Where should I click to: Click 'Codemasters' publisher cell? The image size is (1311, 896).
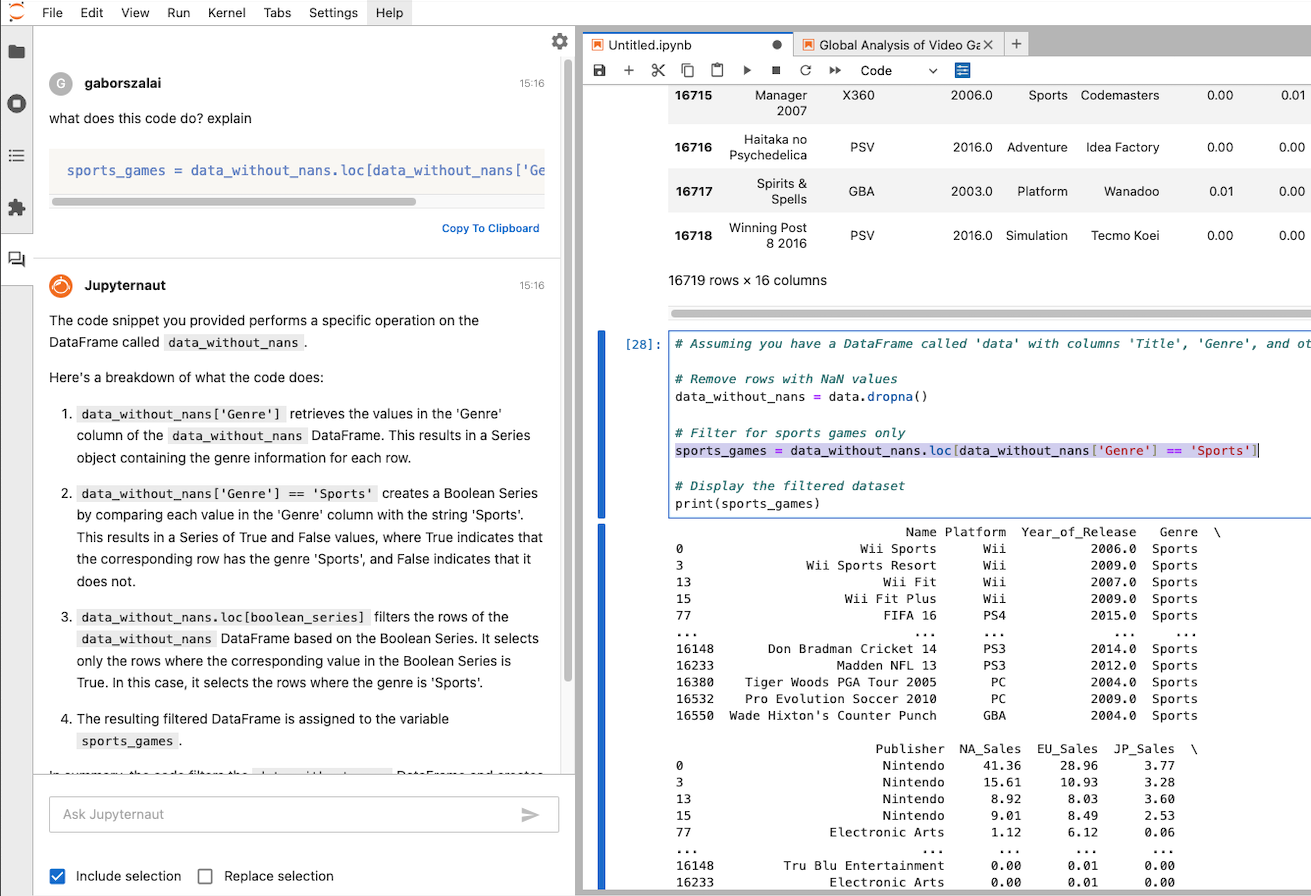coord(1120,95)
